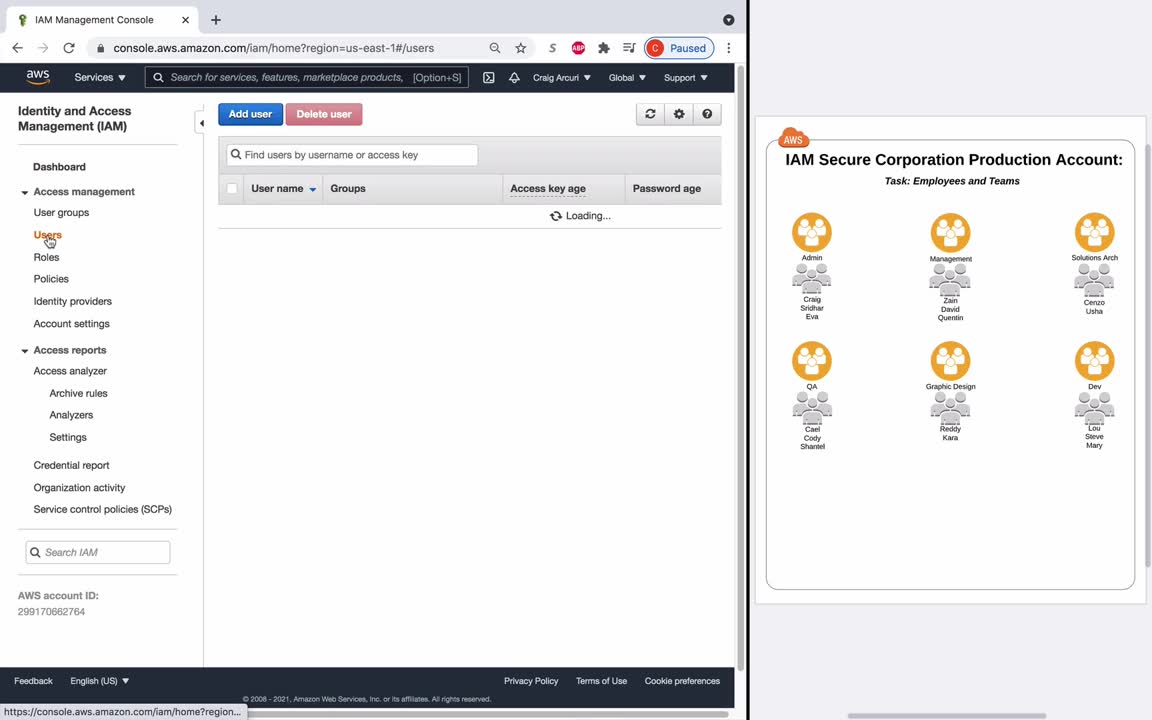Image resolution: width=1152 pixels, height=720 pixels.
Task: Select the IAM Management Console tab
Action: coord(102,20)
